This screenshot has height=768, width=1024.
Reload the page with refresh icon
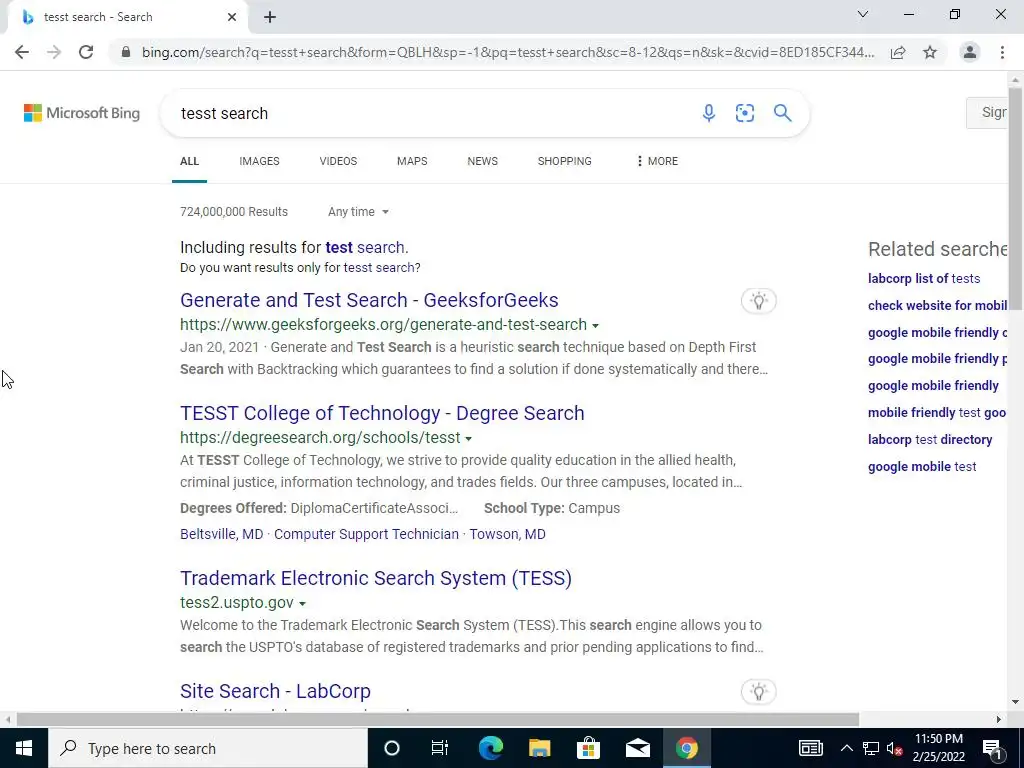[x=86, y=52]
